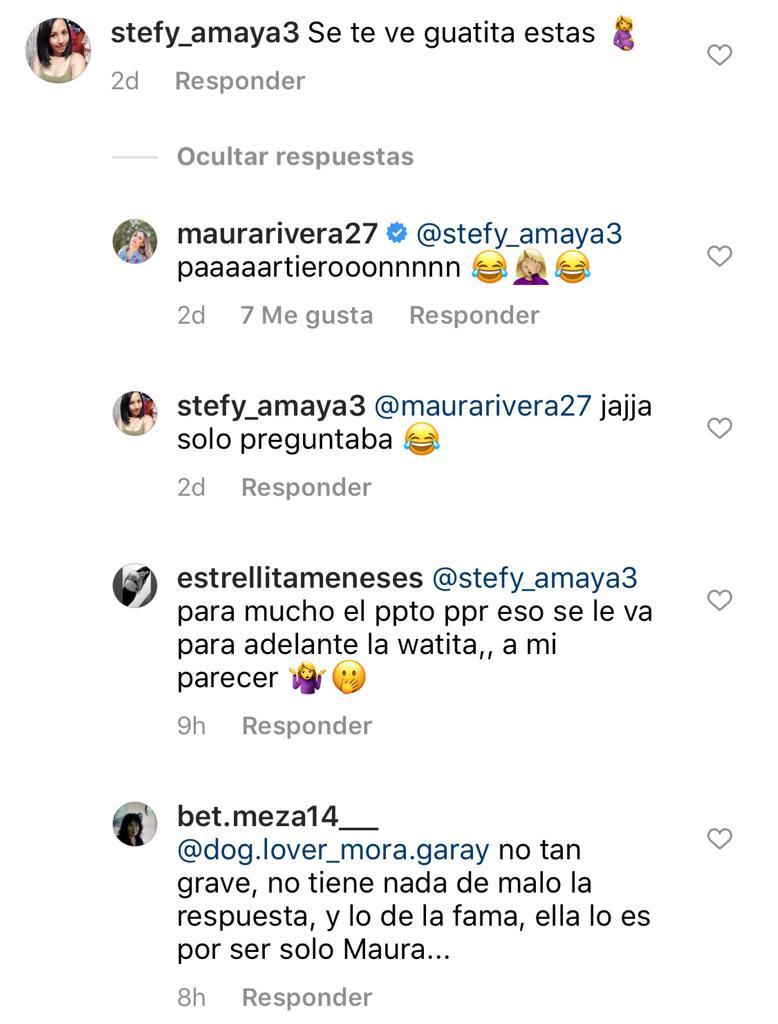The height and width of the screenshot is (1024, 778).
Task: Like stefy_amaya3's second reply
Action: 719,428
